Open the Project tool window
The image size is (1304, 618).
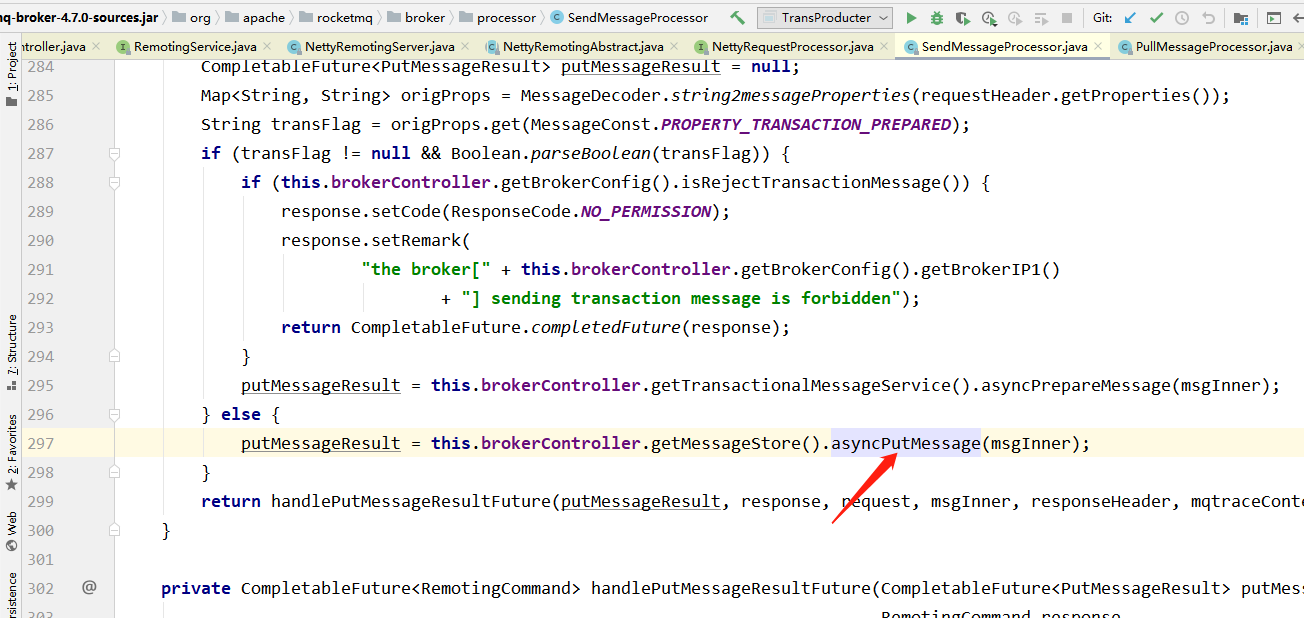(x=11, y=73)
